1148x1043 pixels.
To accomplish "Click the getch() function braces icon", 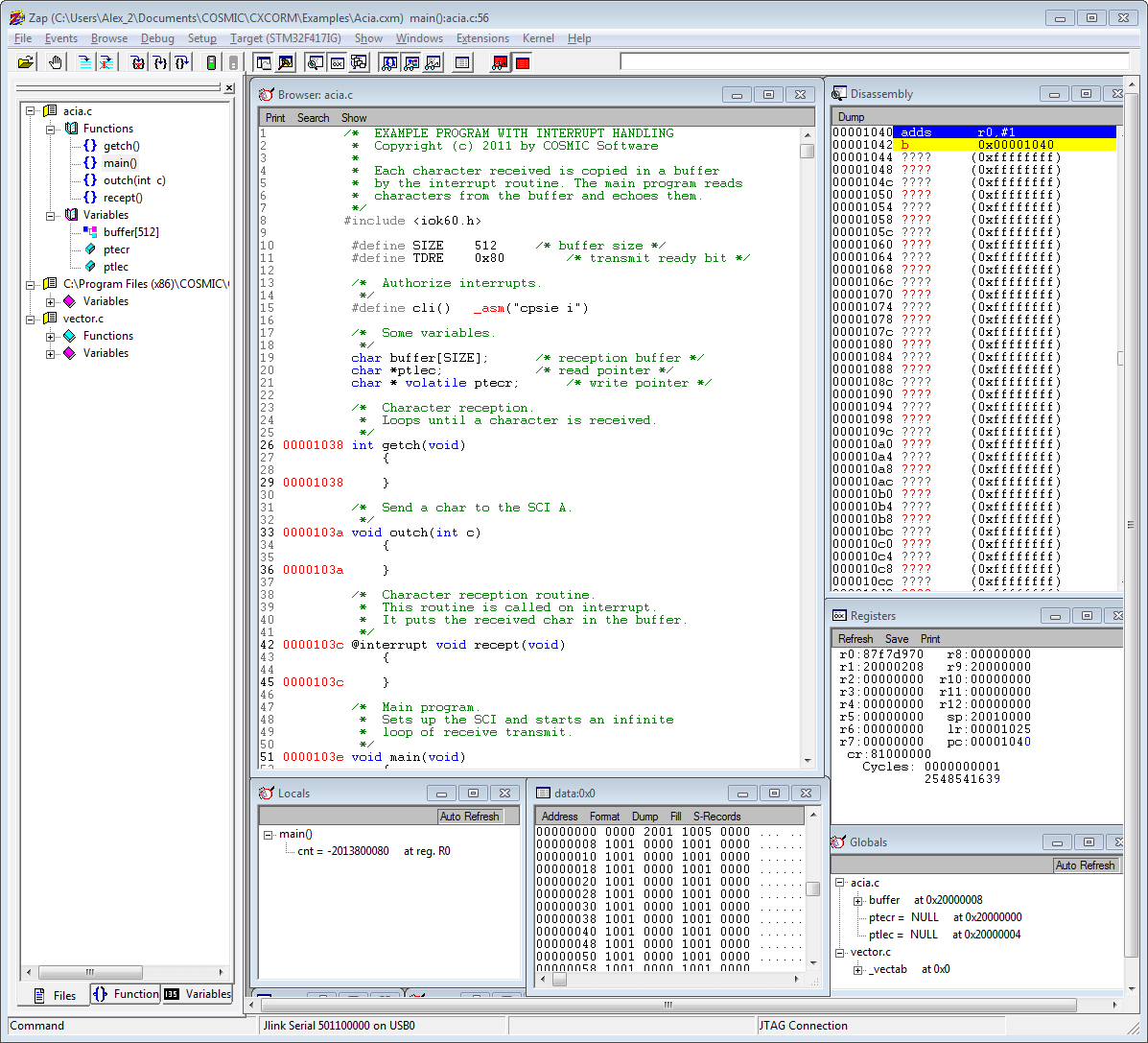I will [x=90, y=146].
